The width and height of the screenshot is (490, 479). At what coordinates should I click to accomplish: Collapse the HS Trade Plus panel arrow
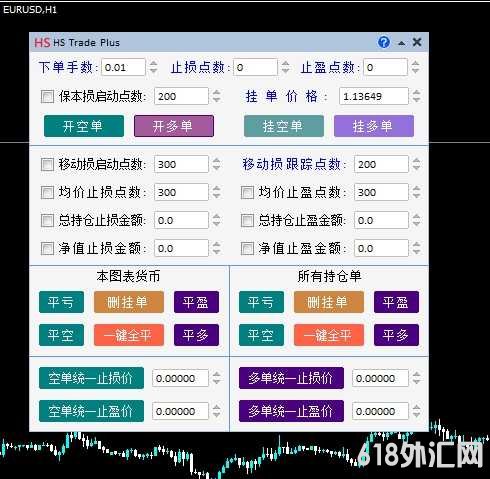click(402, 43)
